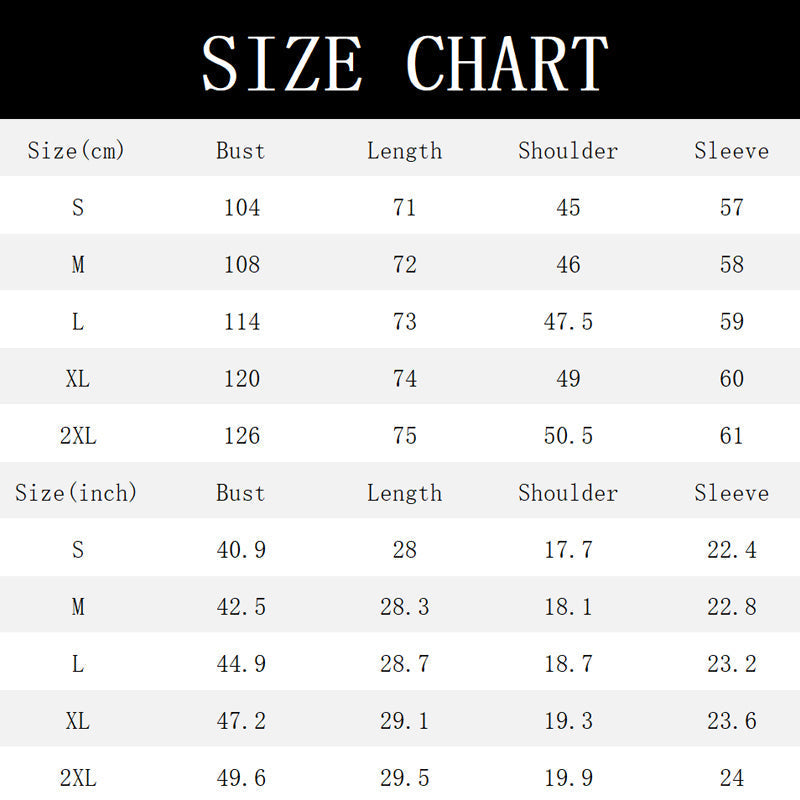Click the Size(inch) header cell
Viewport: 800px width, 800px height.
[76, 493]
